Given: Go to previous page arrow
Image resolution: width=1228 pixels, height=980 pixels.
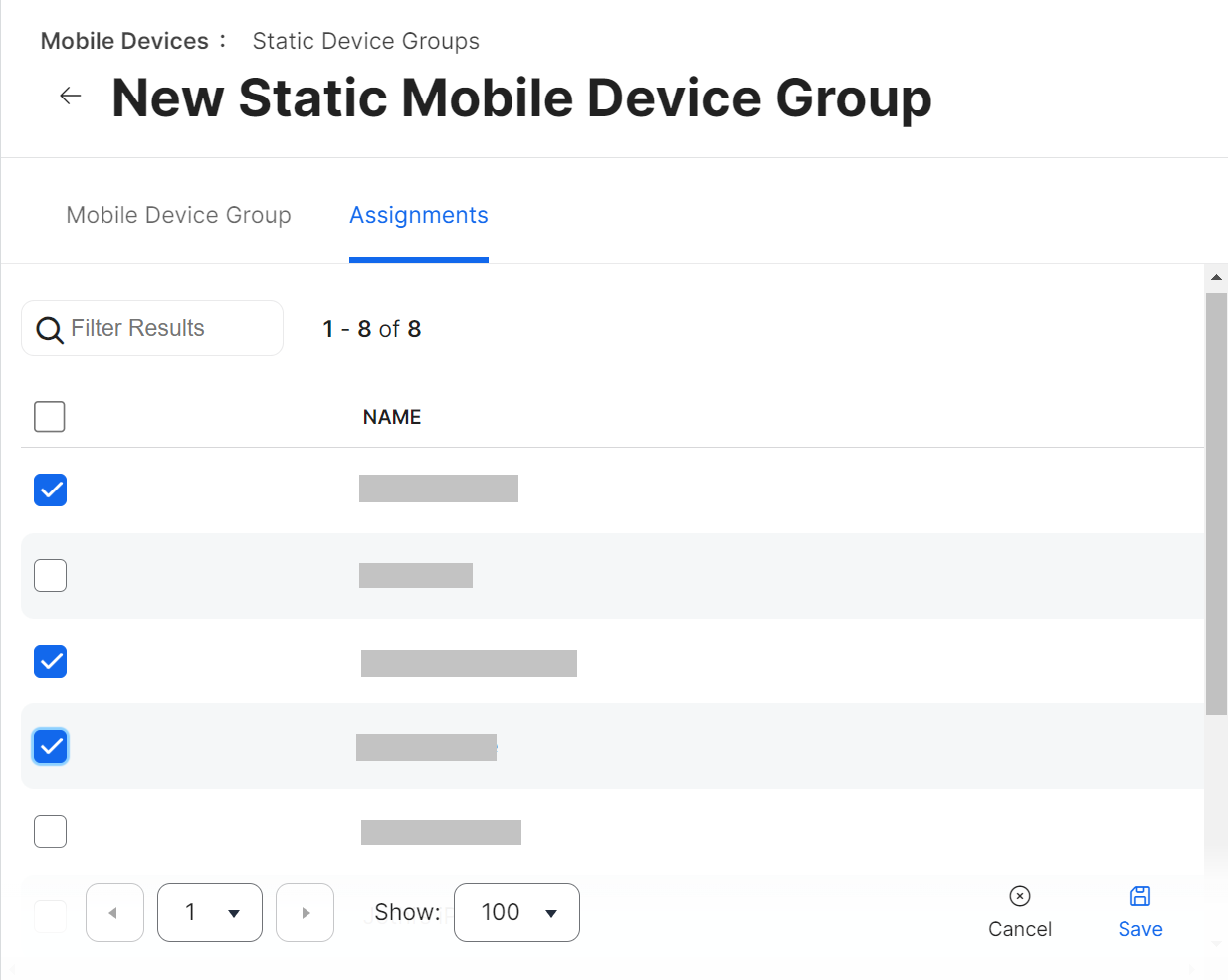Looking at the screenshot, I should [114, 912].
